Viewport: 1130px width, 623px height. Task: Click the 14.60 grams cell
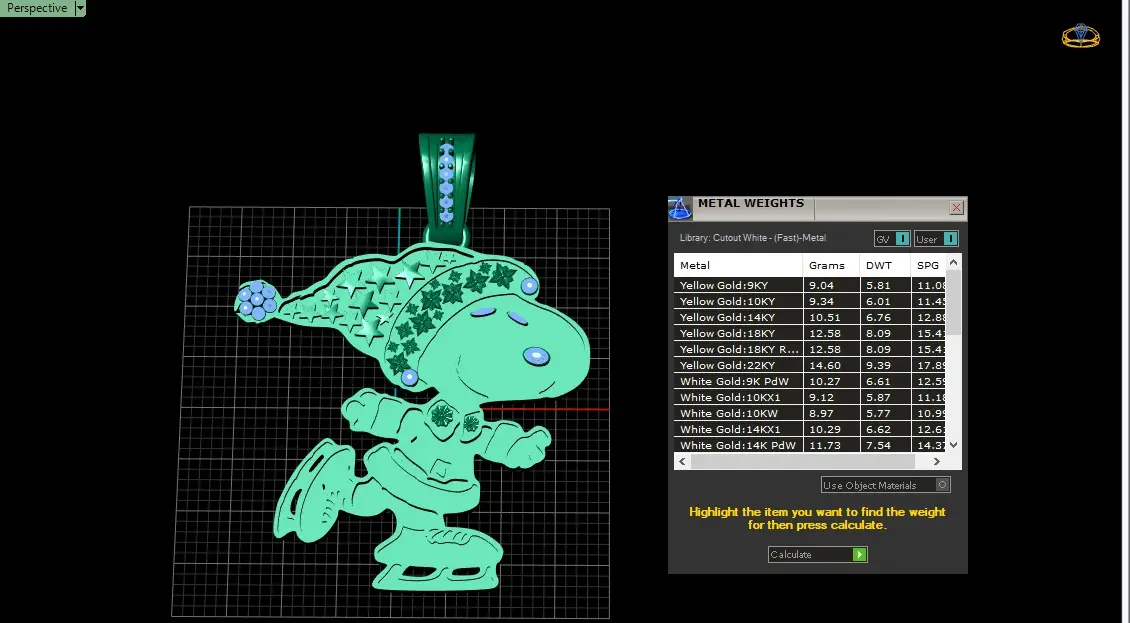coord(831,366)
